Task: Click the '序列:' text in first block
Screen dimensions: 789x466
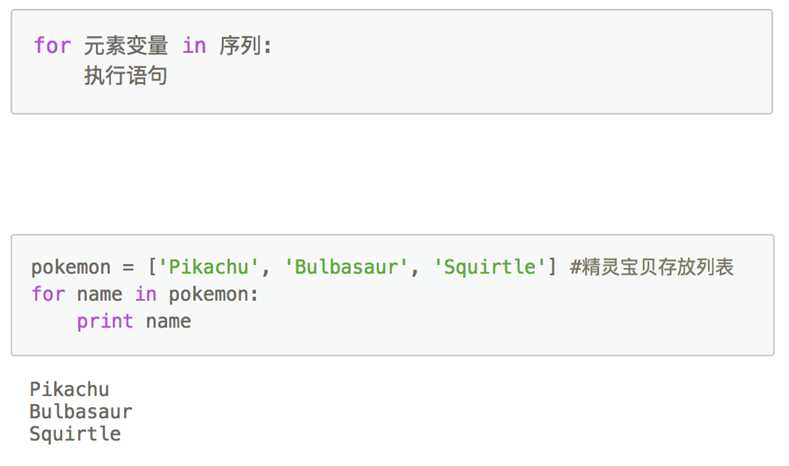Action: 246,46
